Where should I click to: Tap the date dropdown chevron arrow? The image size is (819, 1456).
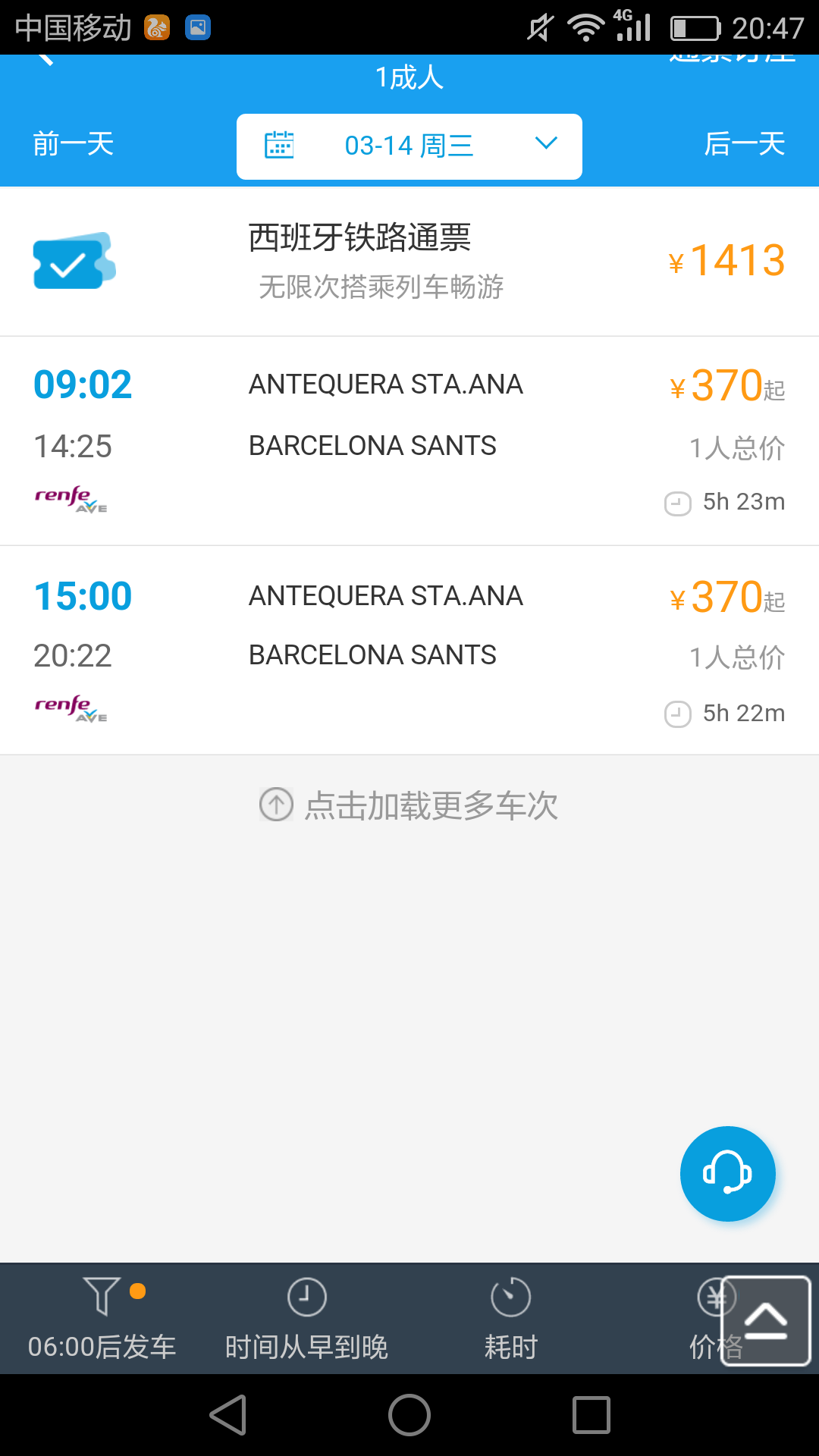pos(546,143)
